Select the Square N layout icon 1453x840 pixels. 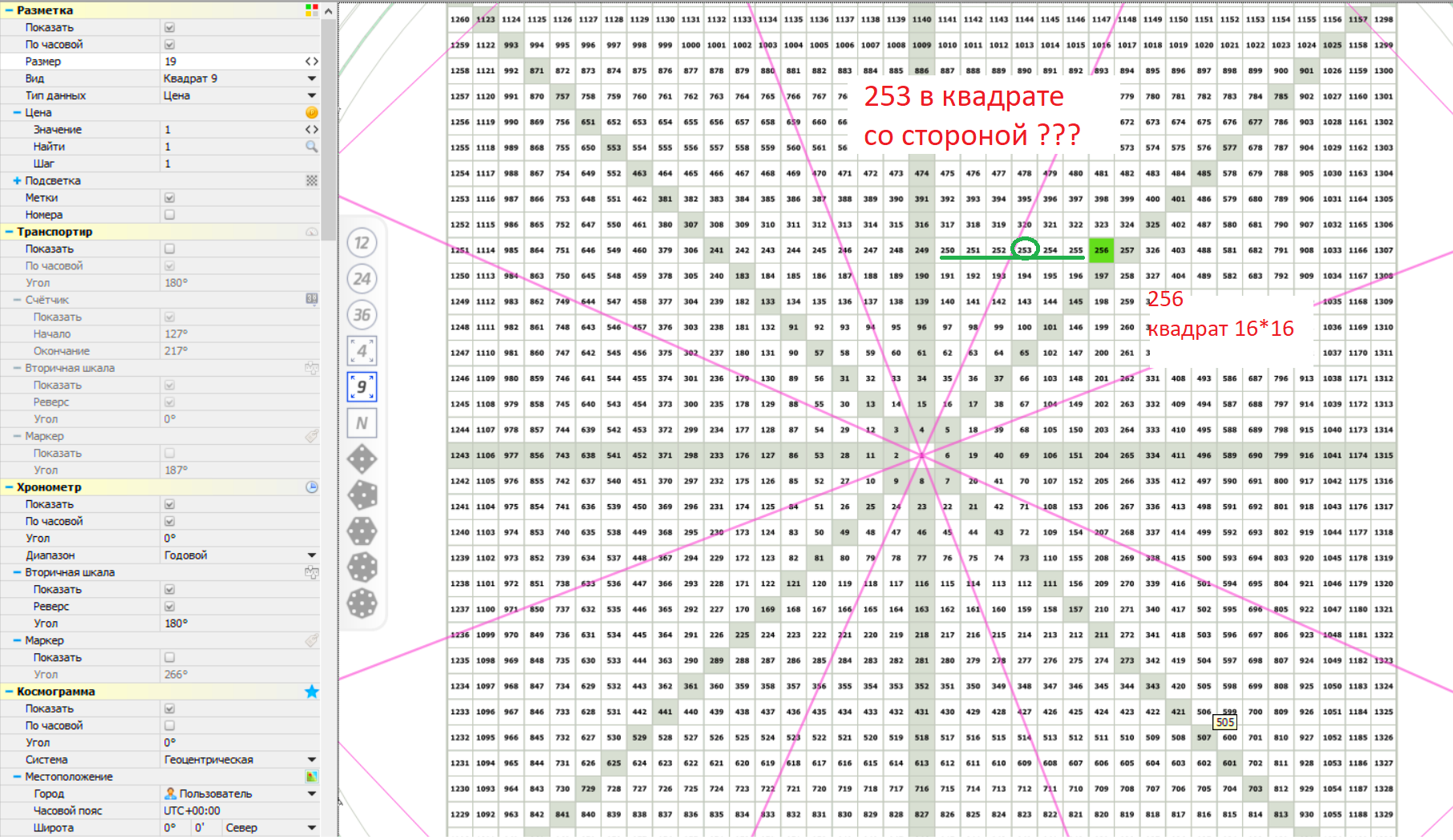tap(362, 423)
